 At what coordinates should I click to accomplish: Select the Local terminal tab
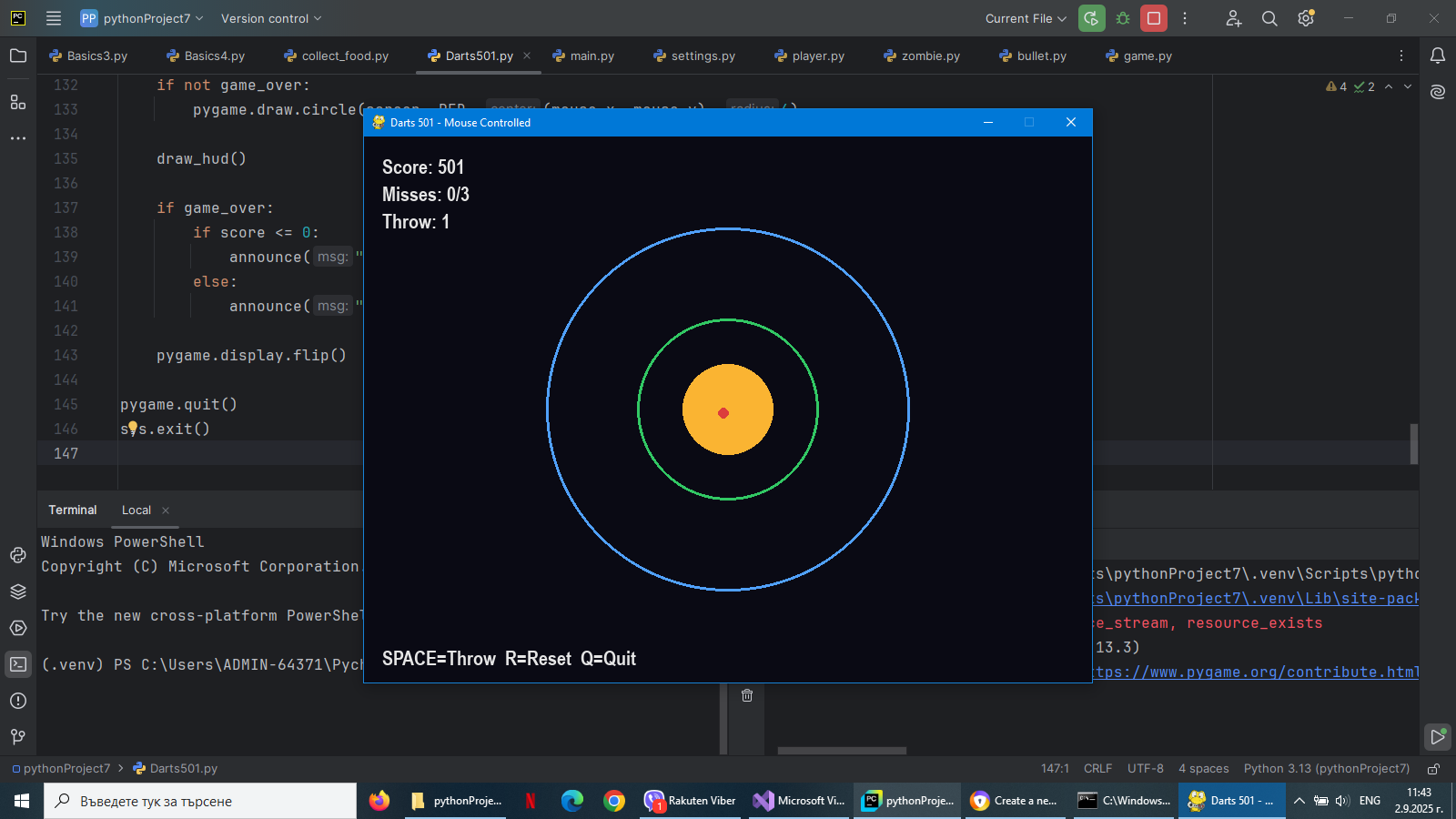coord(136,511)
